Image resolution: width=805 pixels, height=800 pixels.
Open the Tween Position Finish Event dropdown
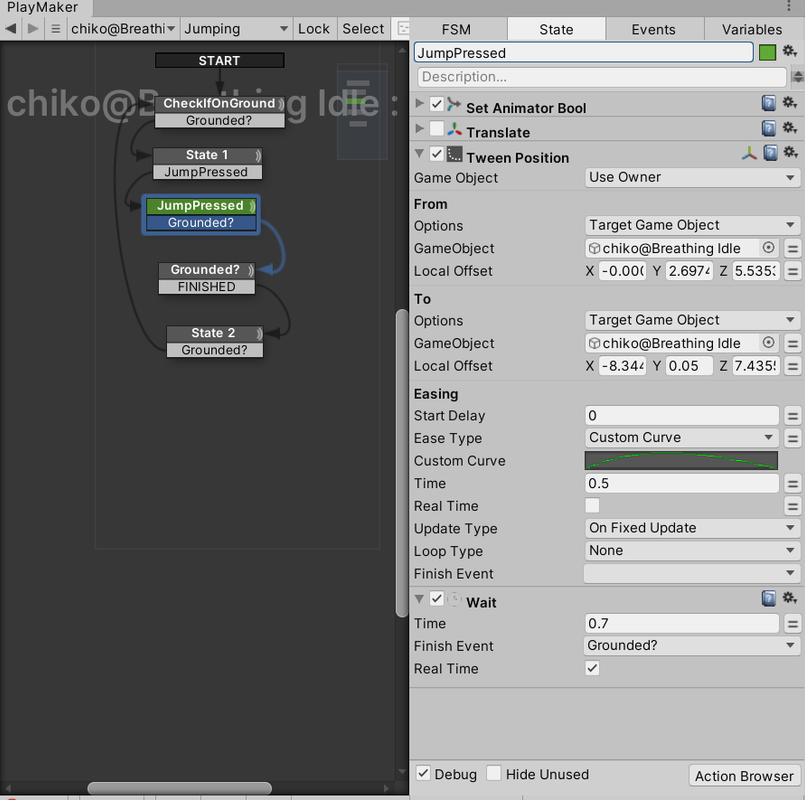point(692,574)
